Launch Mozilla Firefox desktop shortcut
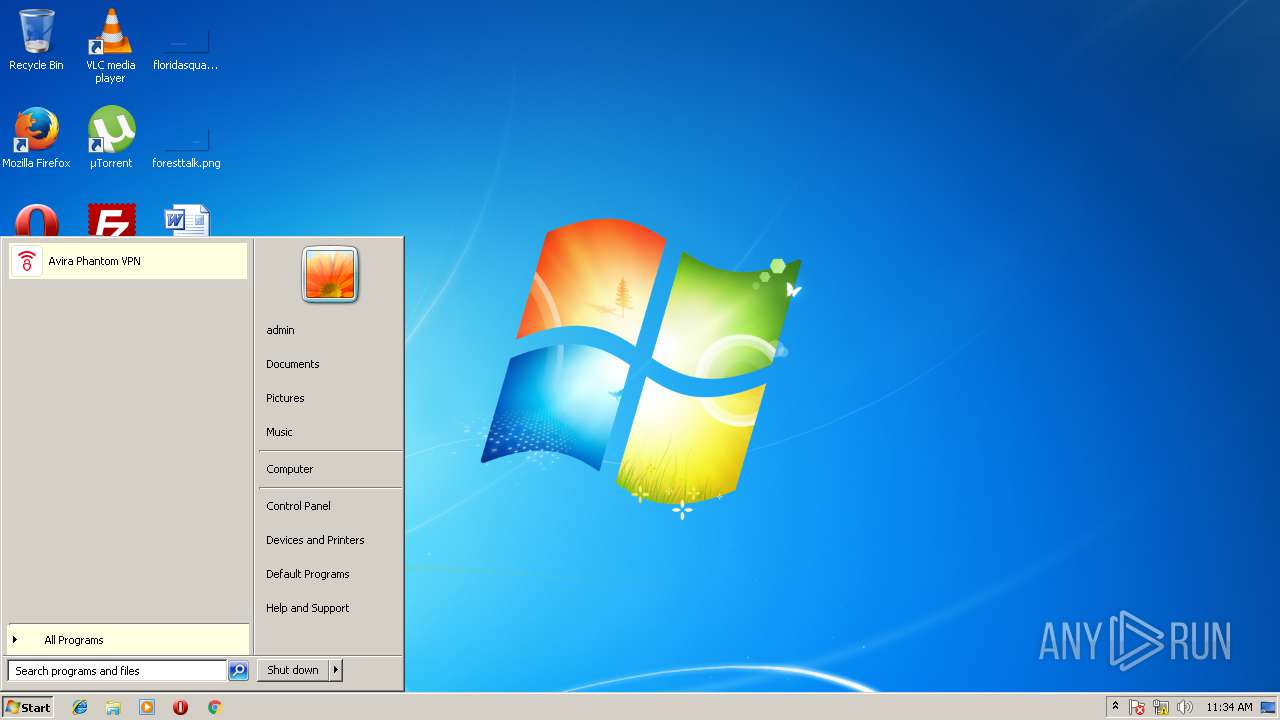The width and height of the screenshot is (1280, 720). point(36,138)
